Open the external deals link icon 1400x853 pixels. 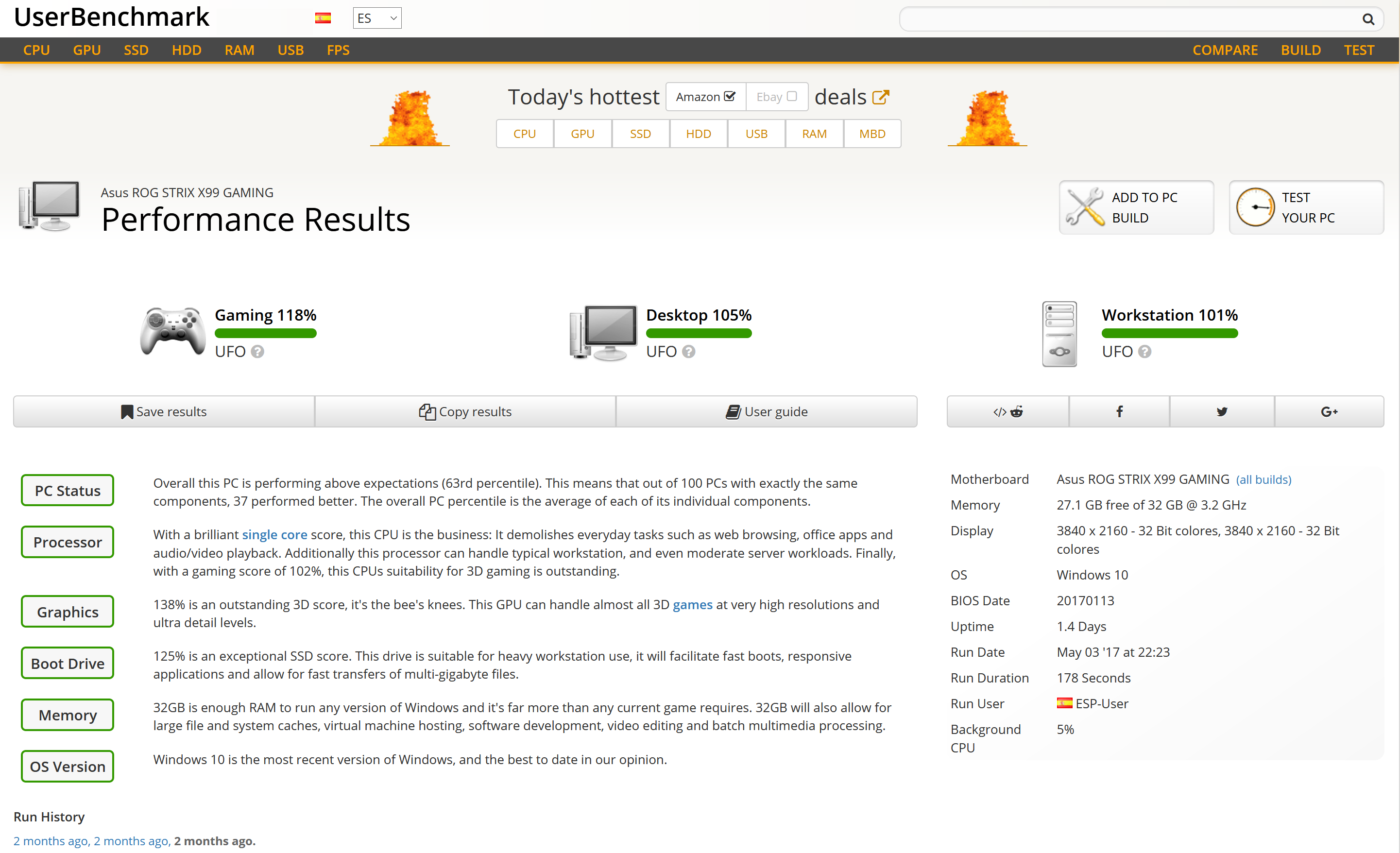pos(880,97)
